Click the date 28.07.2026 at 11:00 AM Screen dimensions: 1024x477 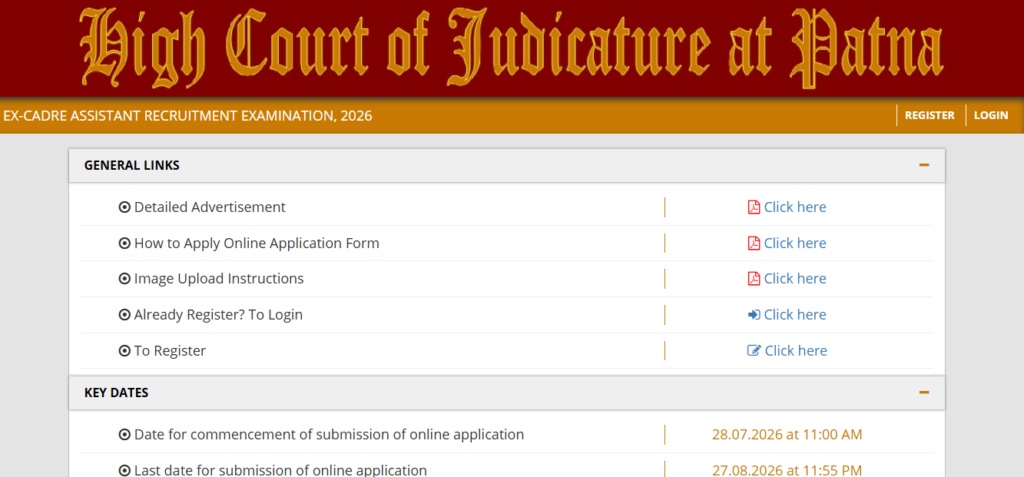[x=787, y=435]
